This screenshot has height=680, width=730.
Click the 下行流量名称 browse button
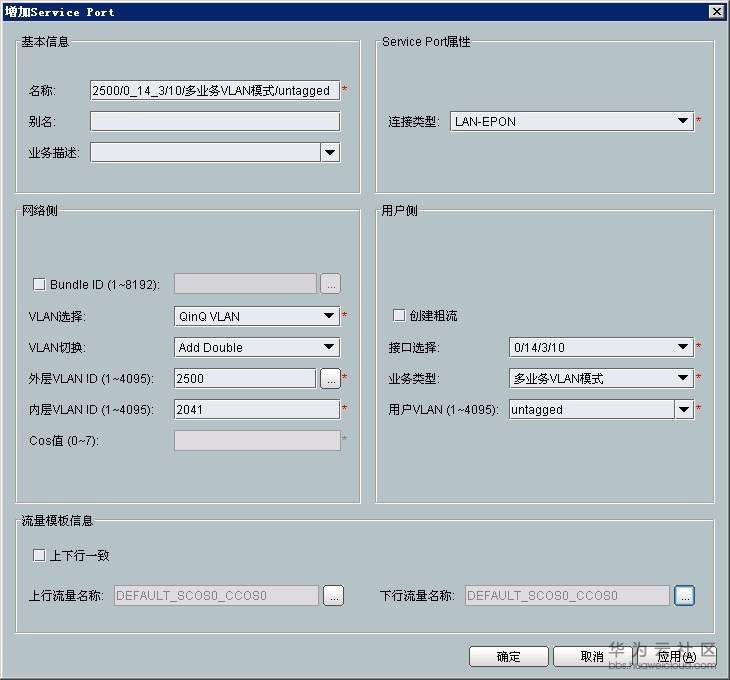pos(684,595)
